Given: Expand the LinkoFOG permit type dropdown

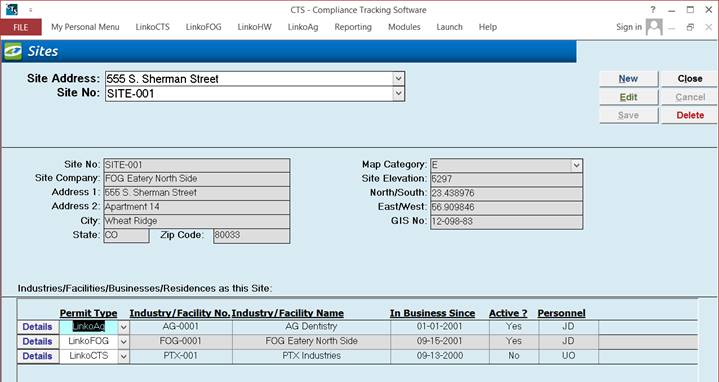Looking at the screenshot, I should click(123, 342).
